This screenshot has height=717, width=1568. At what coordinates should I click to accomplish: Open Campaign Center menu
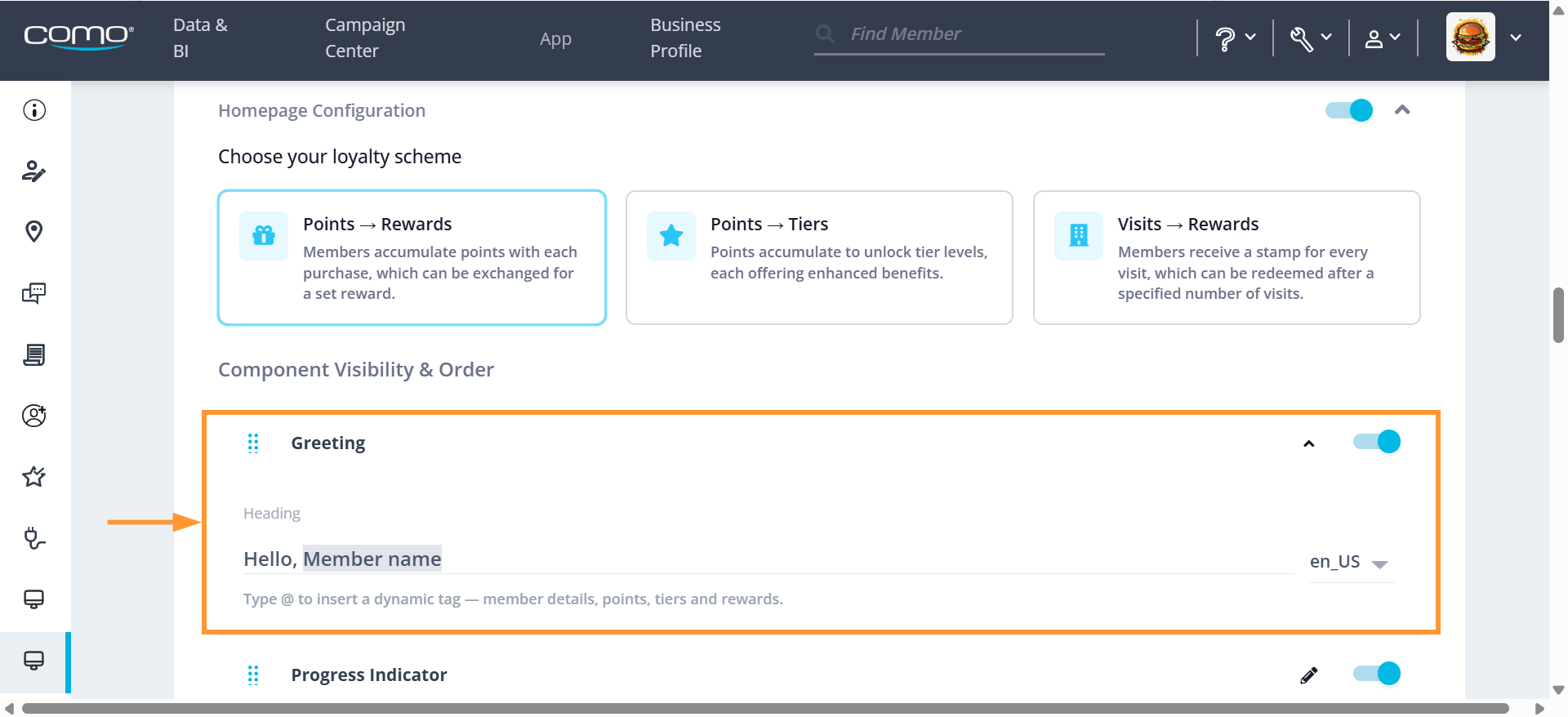[365, 38]
